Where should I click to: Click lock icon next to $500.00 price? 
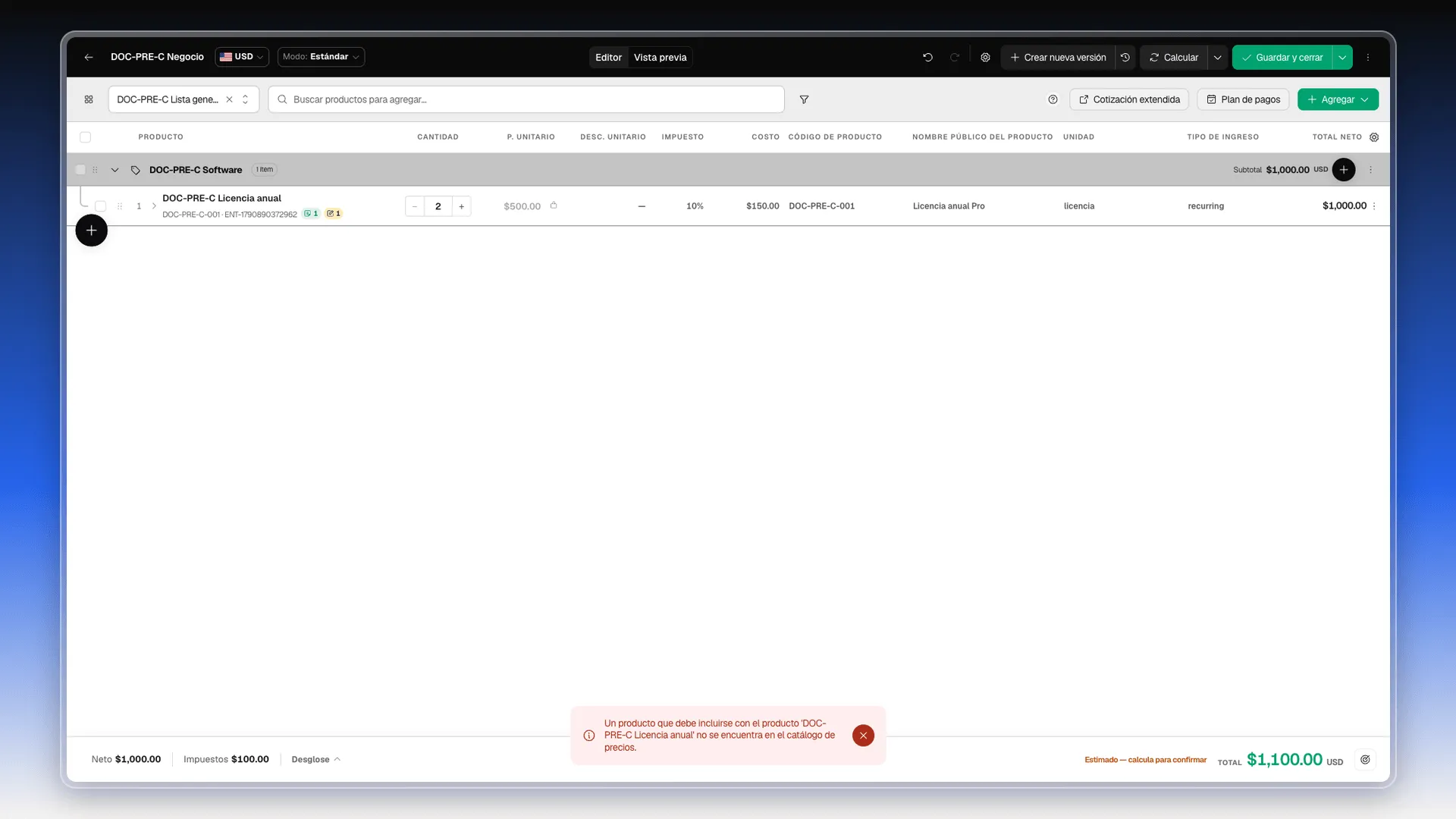(554, 206)
